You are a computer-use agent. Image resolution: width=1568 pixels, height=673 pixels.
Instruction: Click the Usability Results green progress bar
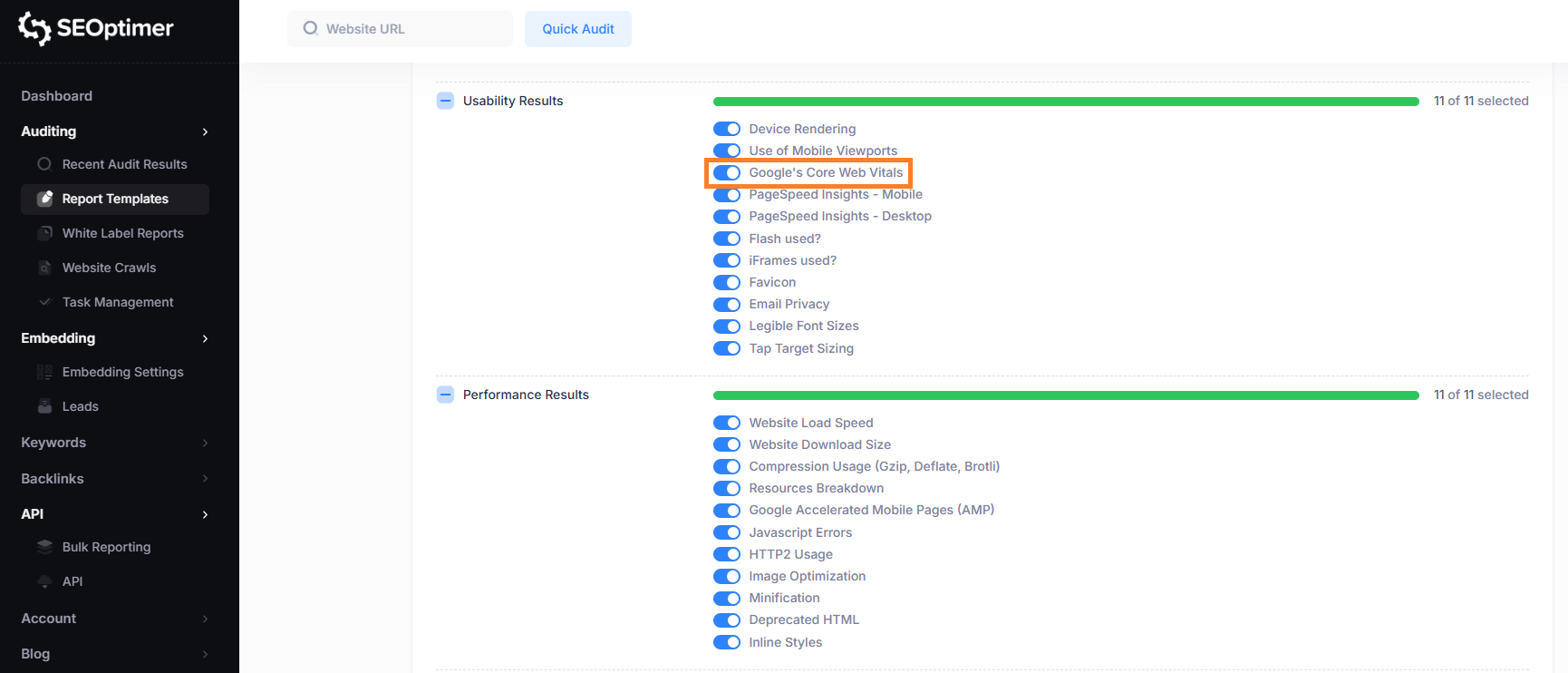1065,102
